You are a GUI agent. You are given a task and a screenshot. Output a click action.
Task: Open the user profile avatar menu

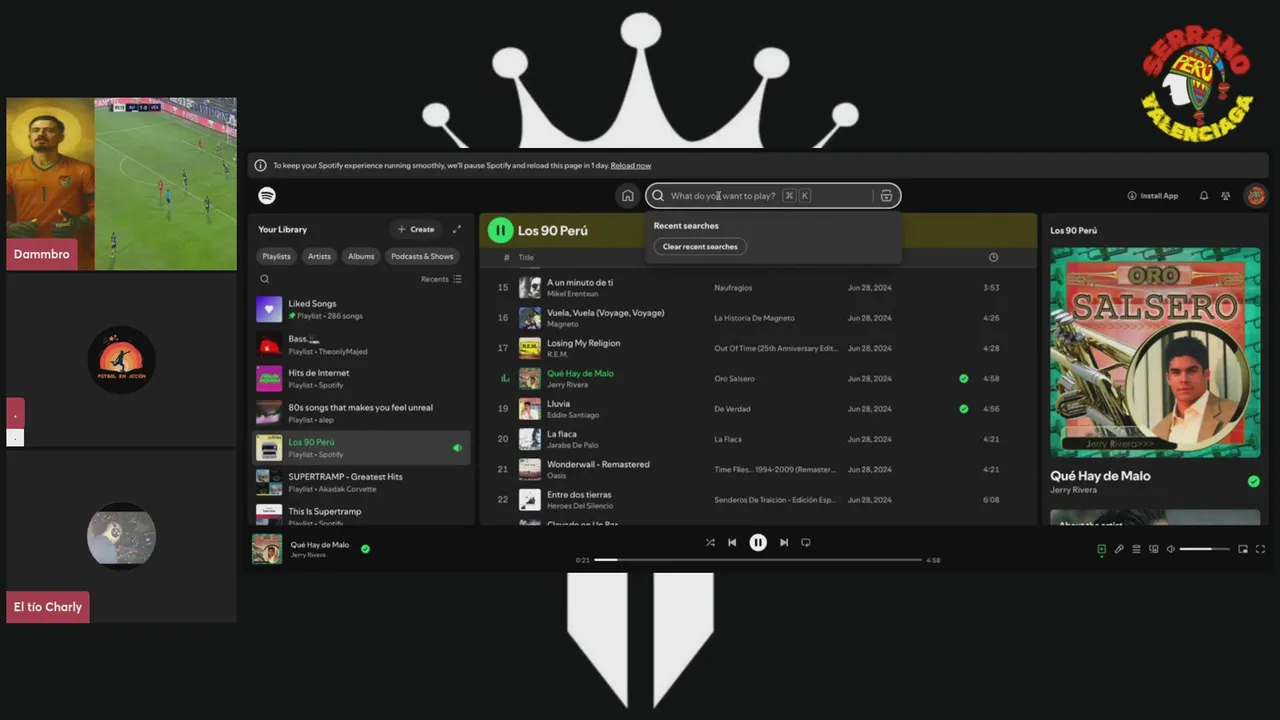pyautogui.click(x=1256, y=196)
